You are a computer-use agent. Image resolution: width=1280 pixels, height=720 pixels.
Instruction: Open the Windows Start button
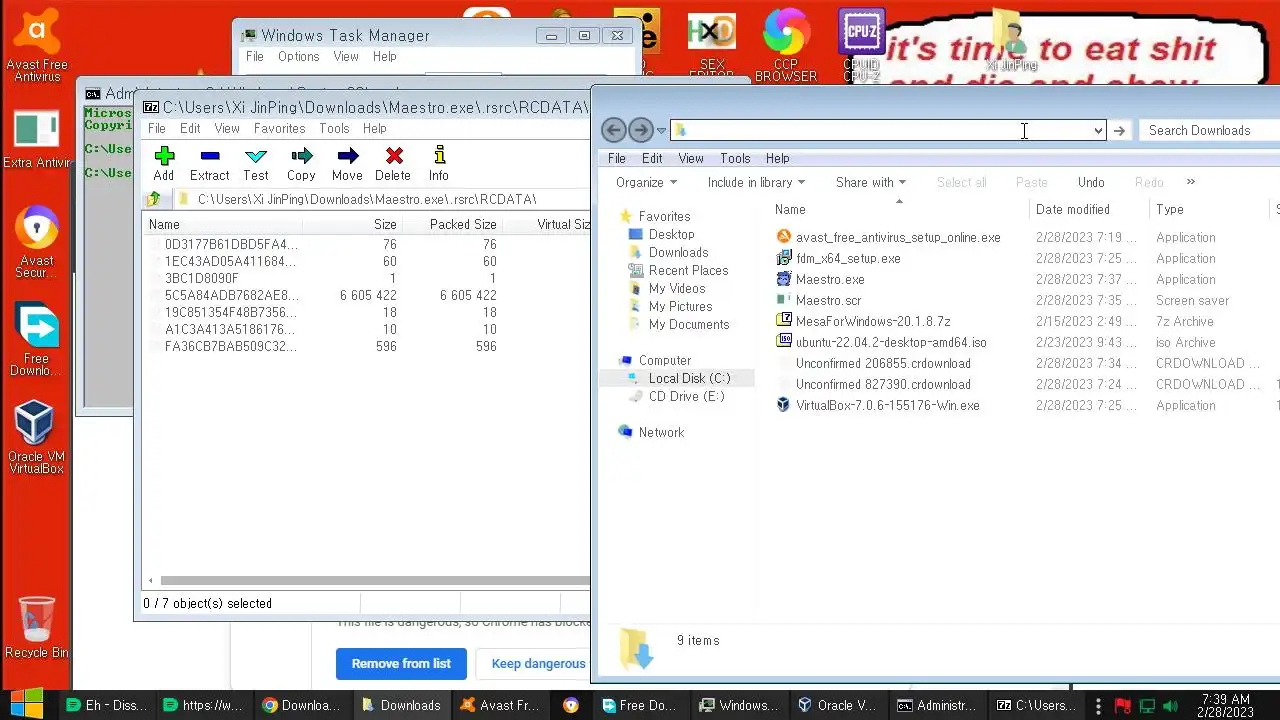pyautogui.click(x=27, y=704)
